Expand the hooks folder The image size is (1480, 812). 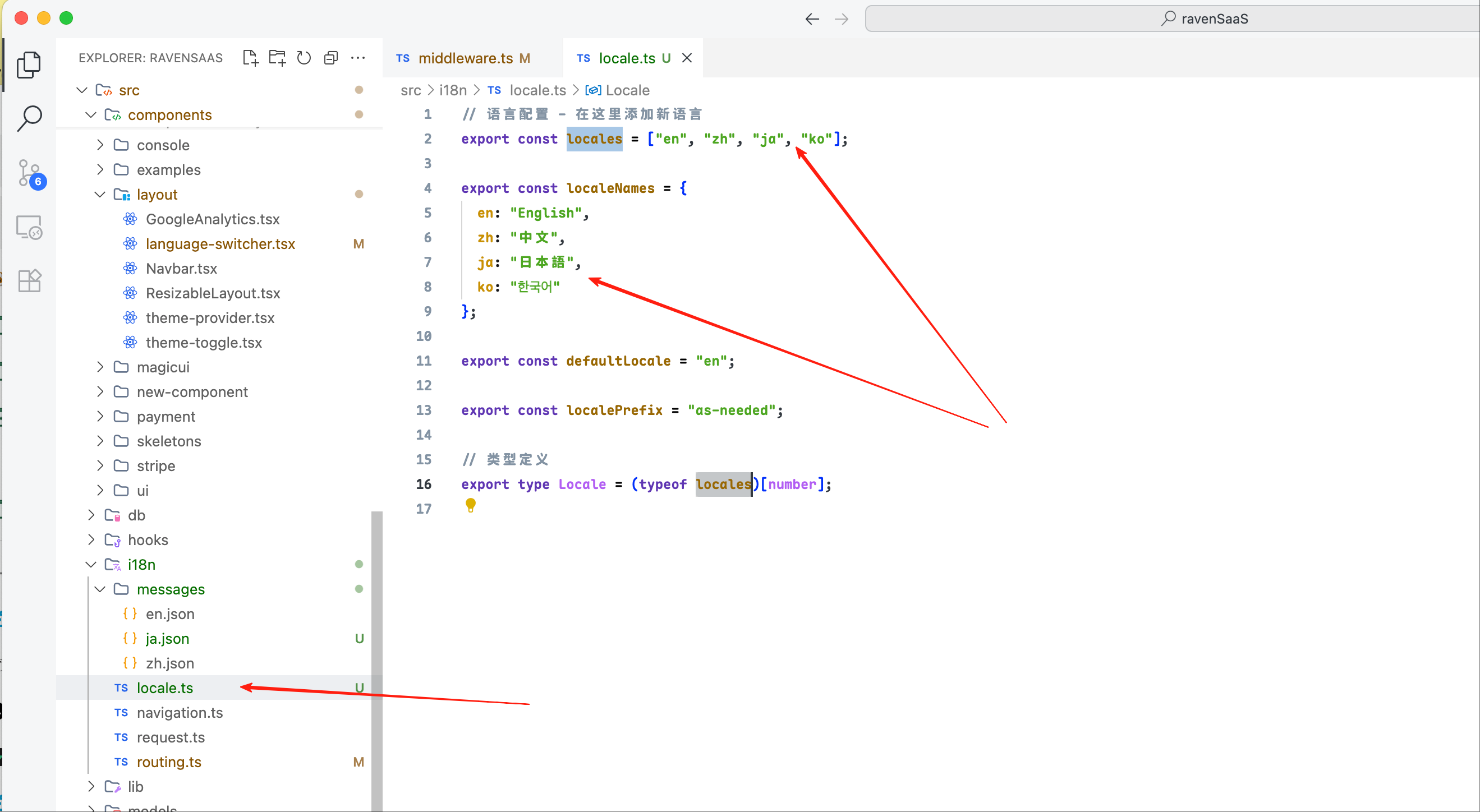(x=91, y=540)
